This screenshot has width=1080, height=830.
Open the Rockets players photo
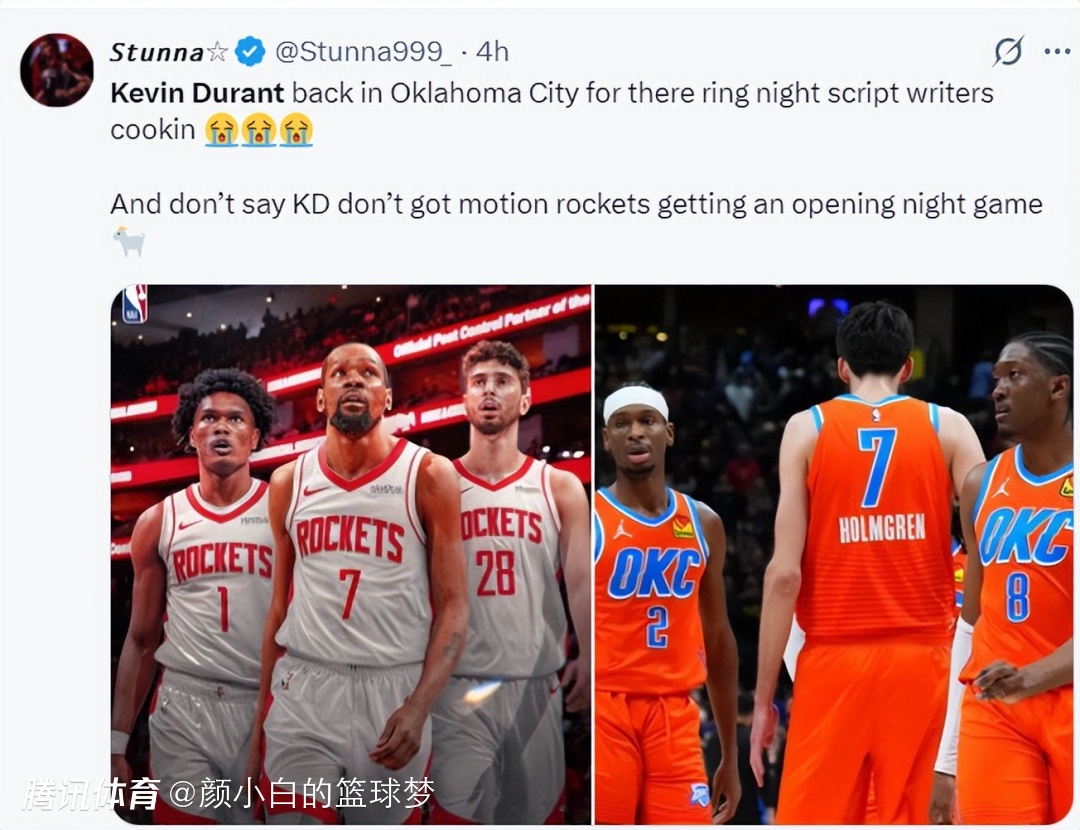pyautogui.click(x=351, y=554)
